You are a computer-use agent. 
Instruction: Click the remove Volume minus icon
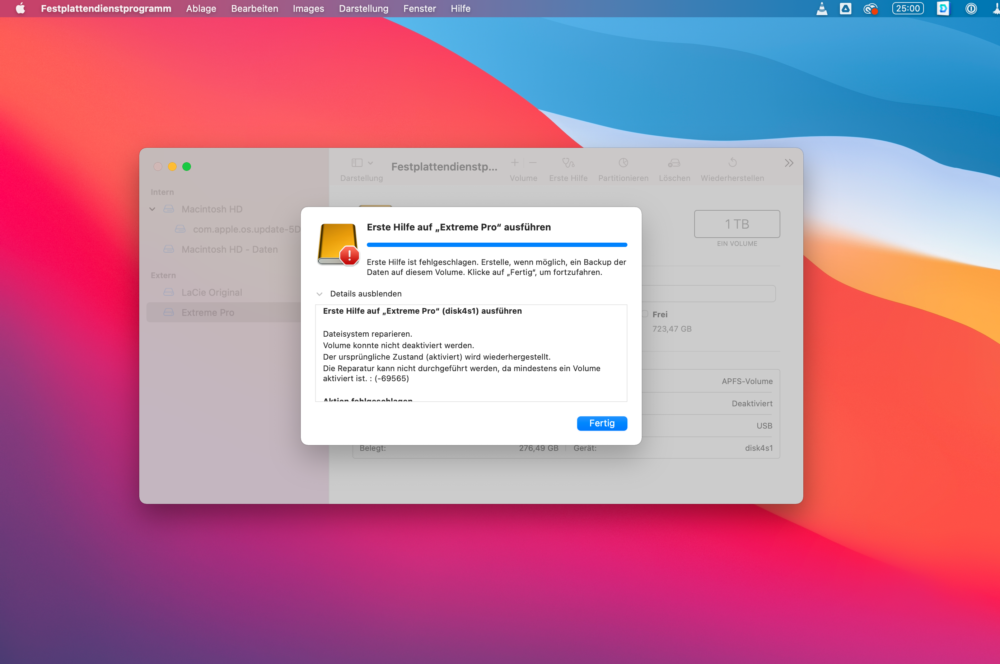(x=533, y=163)
